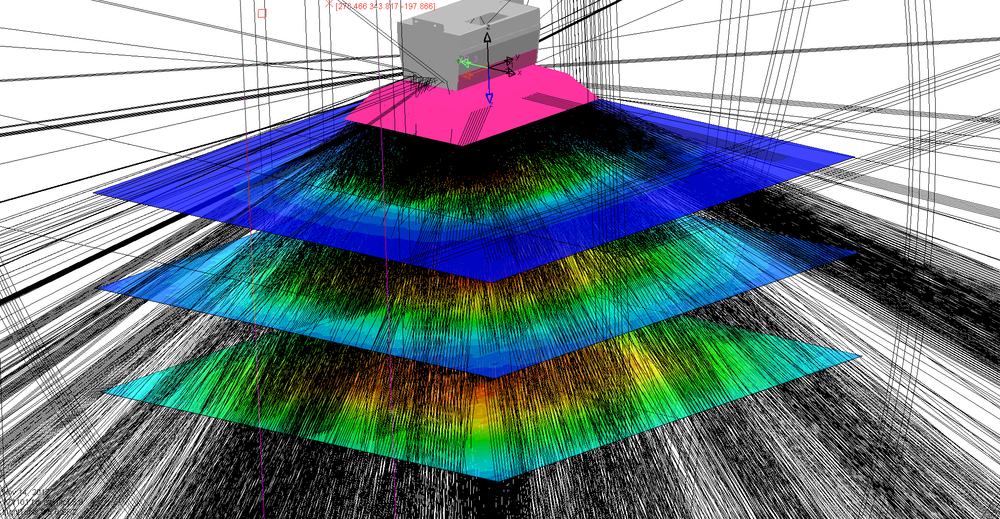Click the red coordinate readout ending in -197.866
This screenshot has width=1000, height=519.
385,6
